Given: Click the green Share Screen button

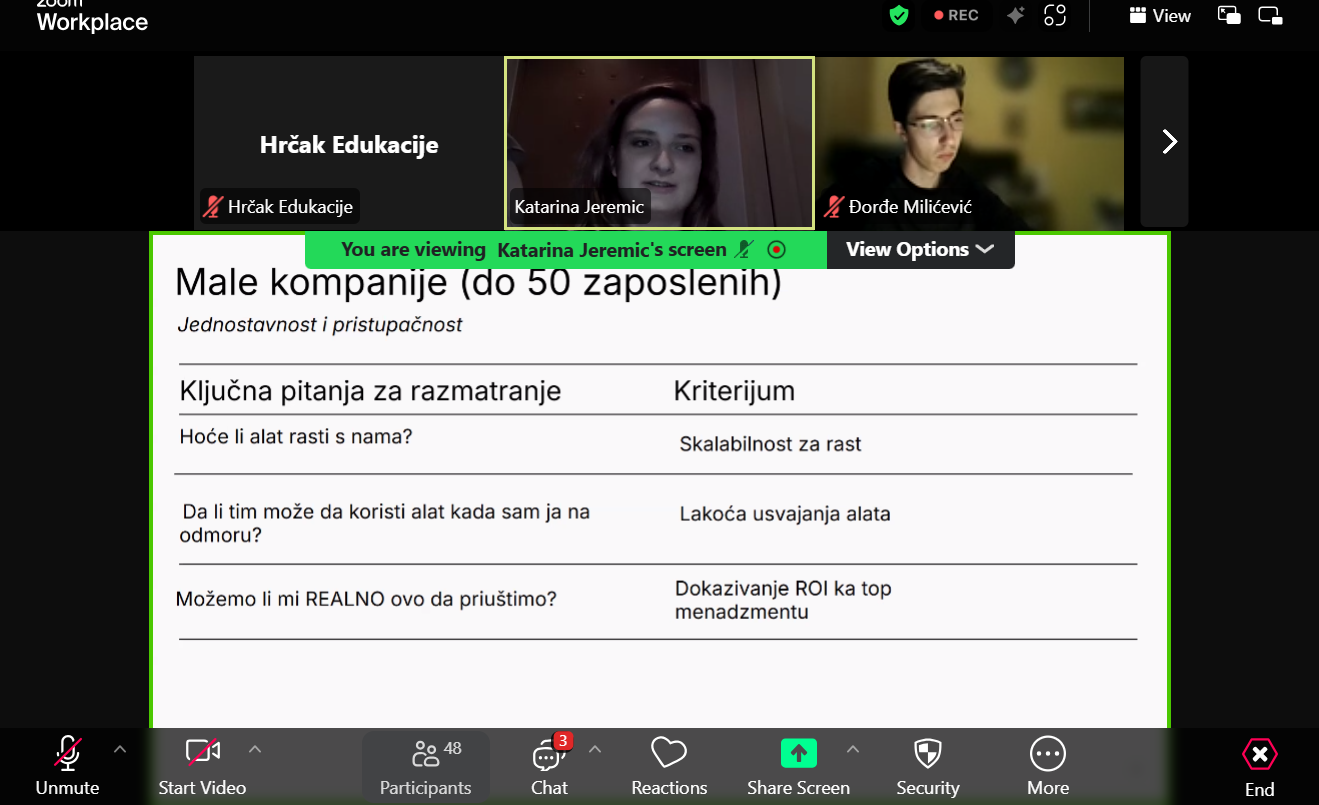Looking at the screenshot, I should point(798,767).
